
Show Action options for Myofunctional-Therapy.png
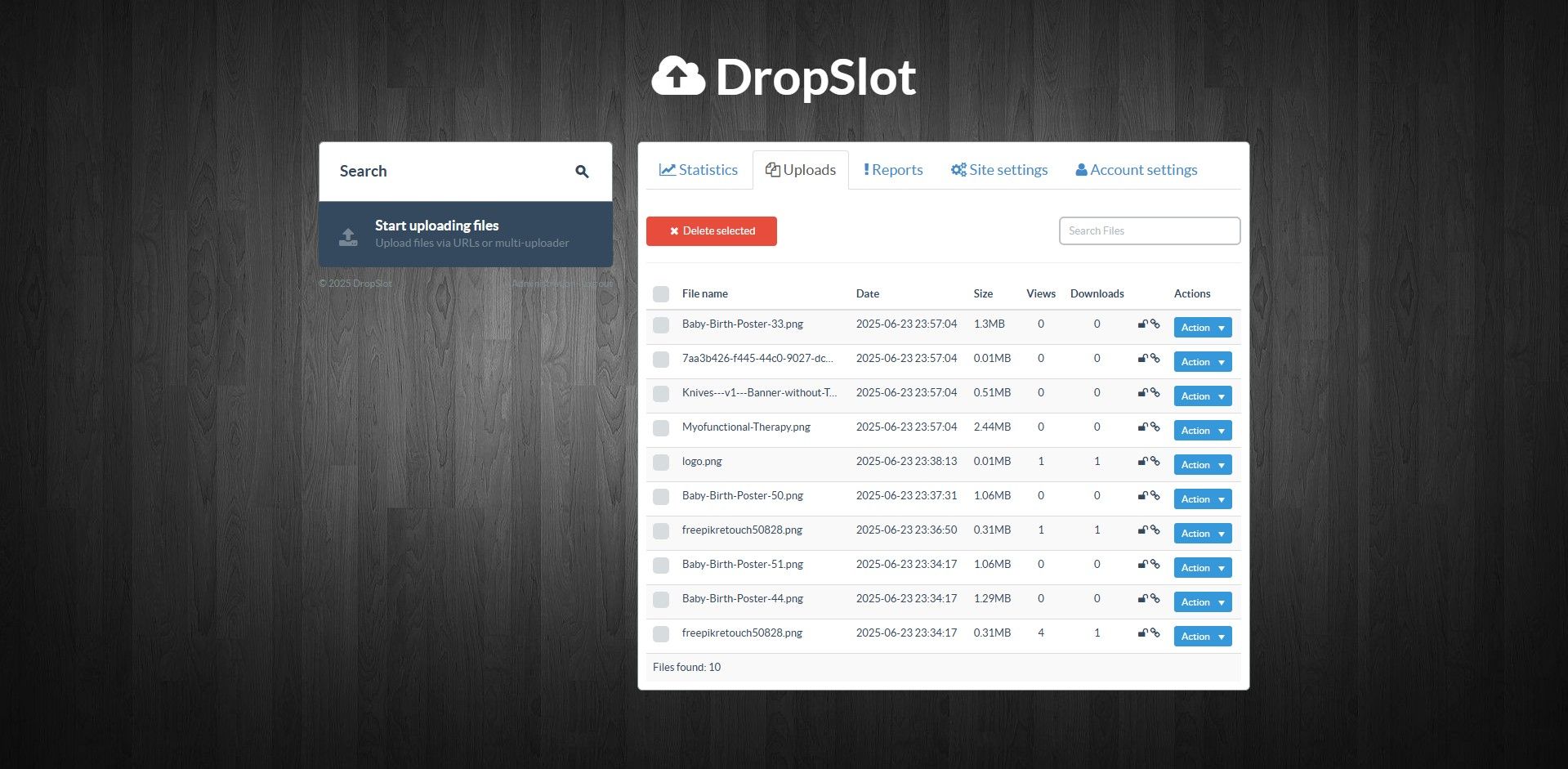click(x=1203, y=431)
